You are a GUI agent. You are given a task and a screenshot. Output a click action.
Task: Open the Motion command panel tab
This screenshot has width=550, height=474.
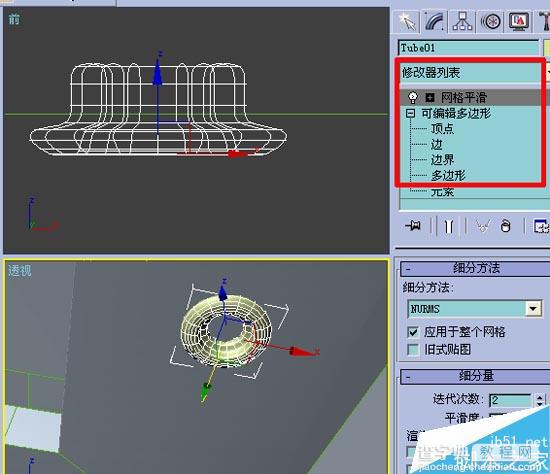click(490, 21)
